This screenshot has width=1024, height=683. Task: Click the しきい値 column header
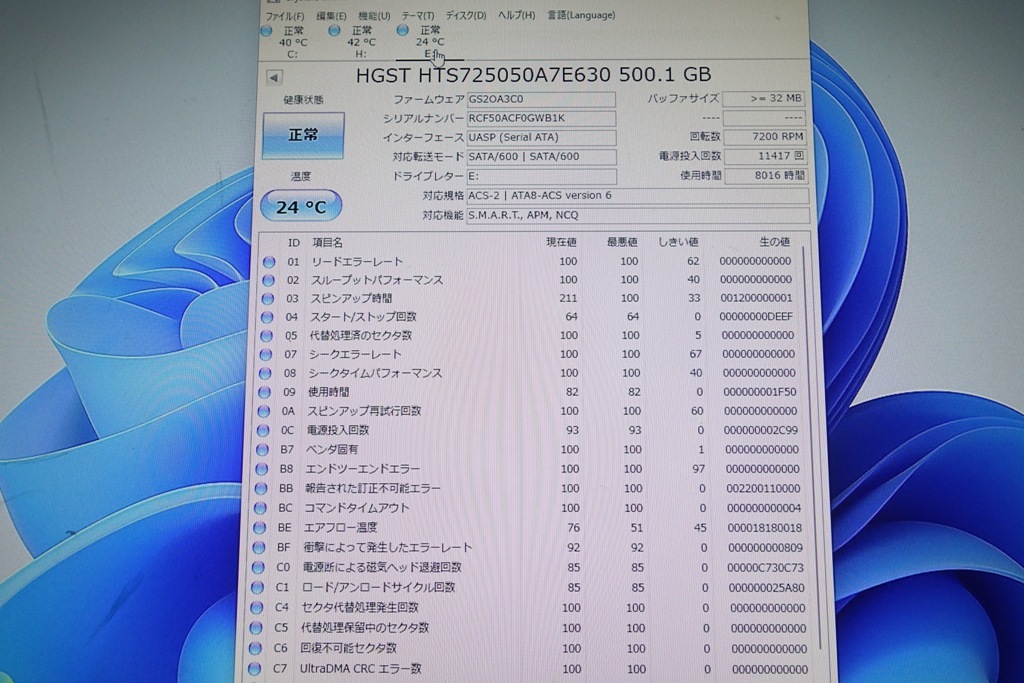(678, 242)
